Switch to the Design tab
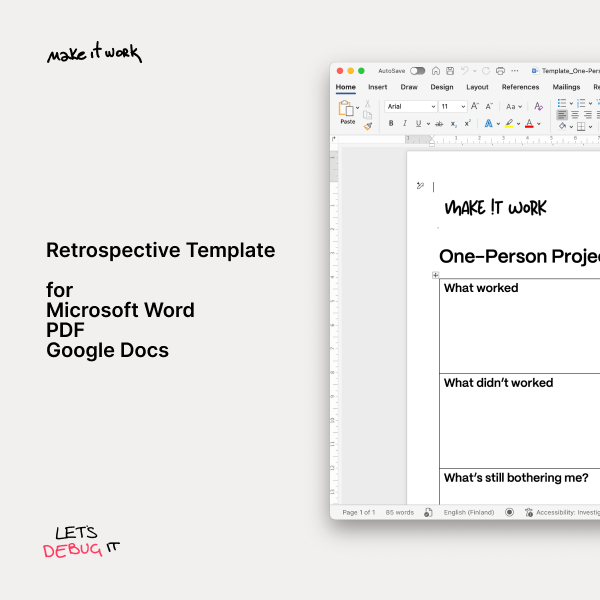The height and width of the screenshot is (600, 600). click(442, 87)
